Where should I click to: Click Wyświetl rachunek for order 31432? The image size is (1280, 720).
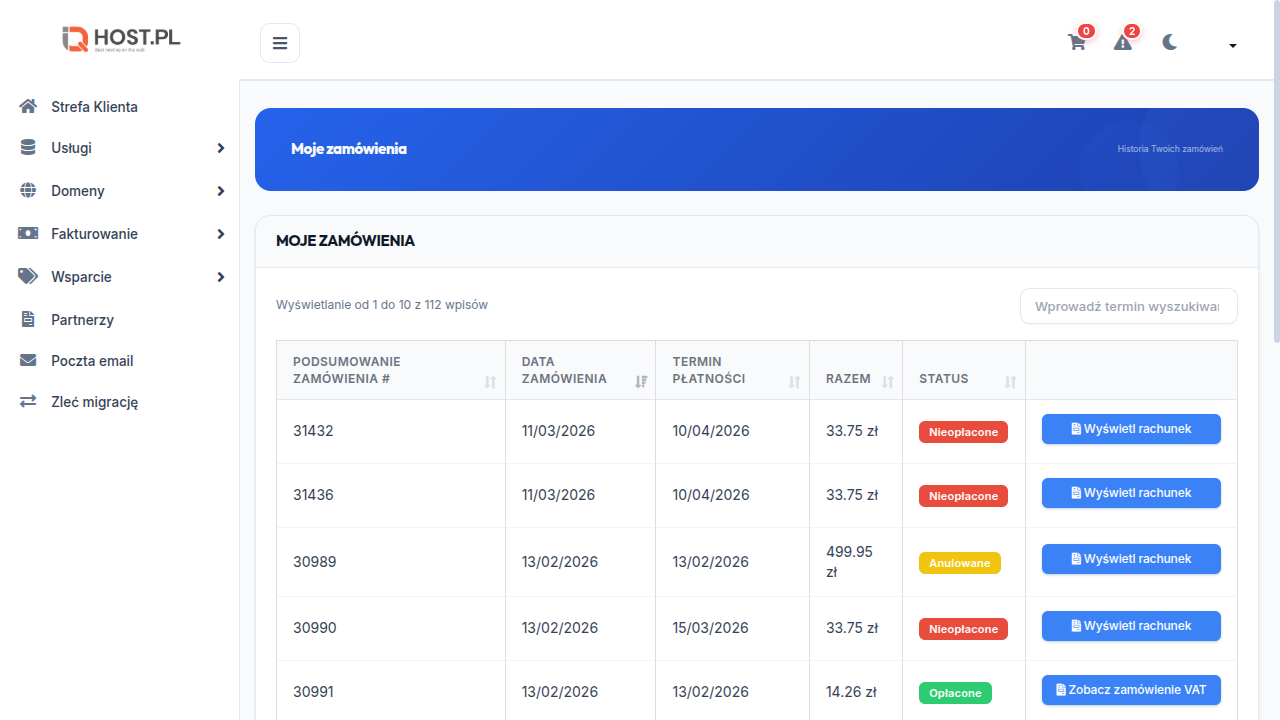(1131, 429)
